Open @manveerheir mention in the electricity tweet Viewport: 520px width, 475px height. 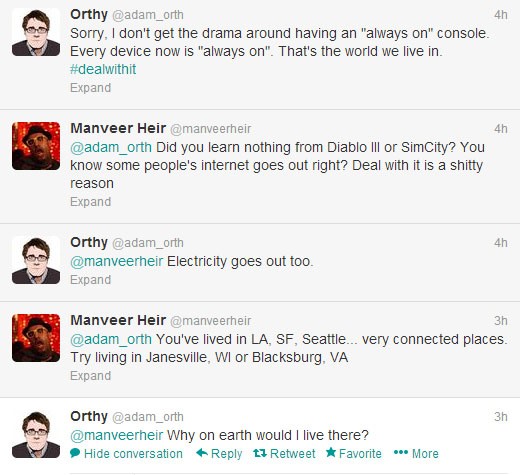coord(117,261)
